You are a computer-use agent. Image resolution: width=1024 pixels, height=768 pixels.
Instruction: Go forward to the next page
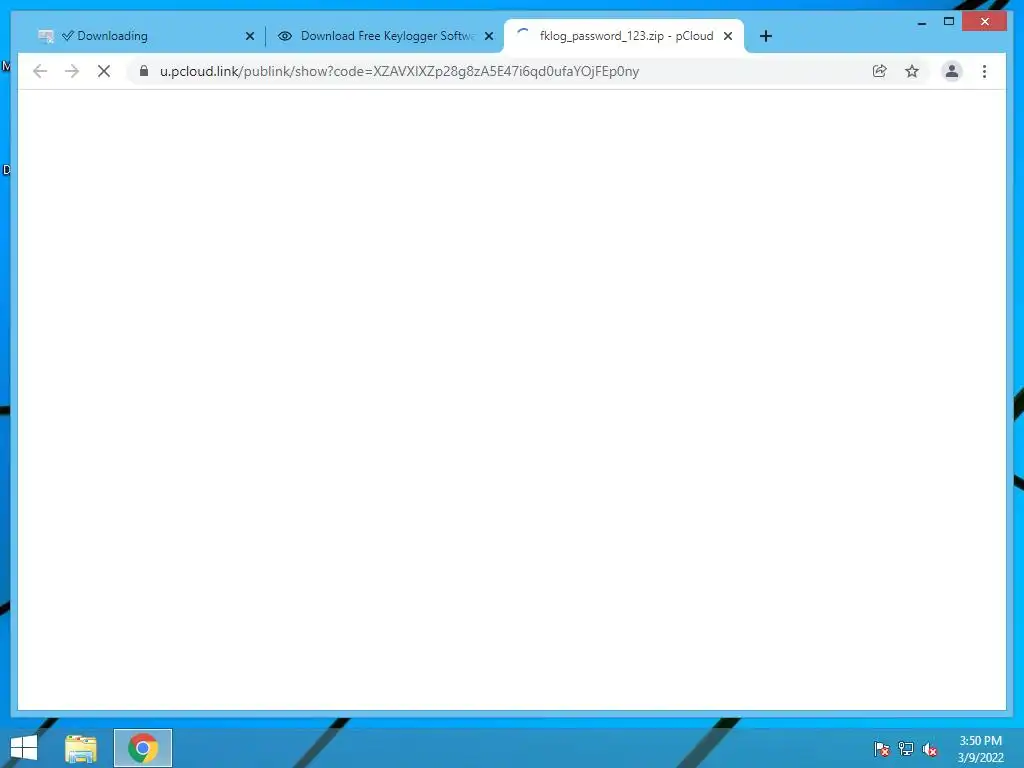[72, 71]
